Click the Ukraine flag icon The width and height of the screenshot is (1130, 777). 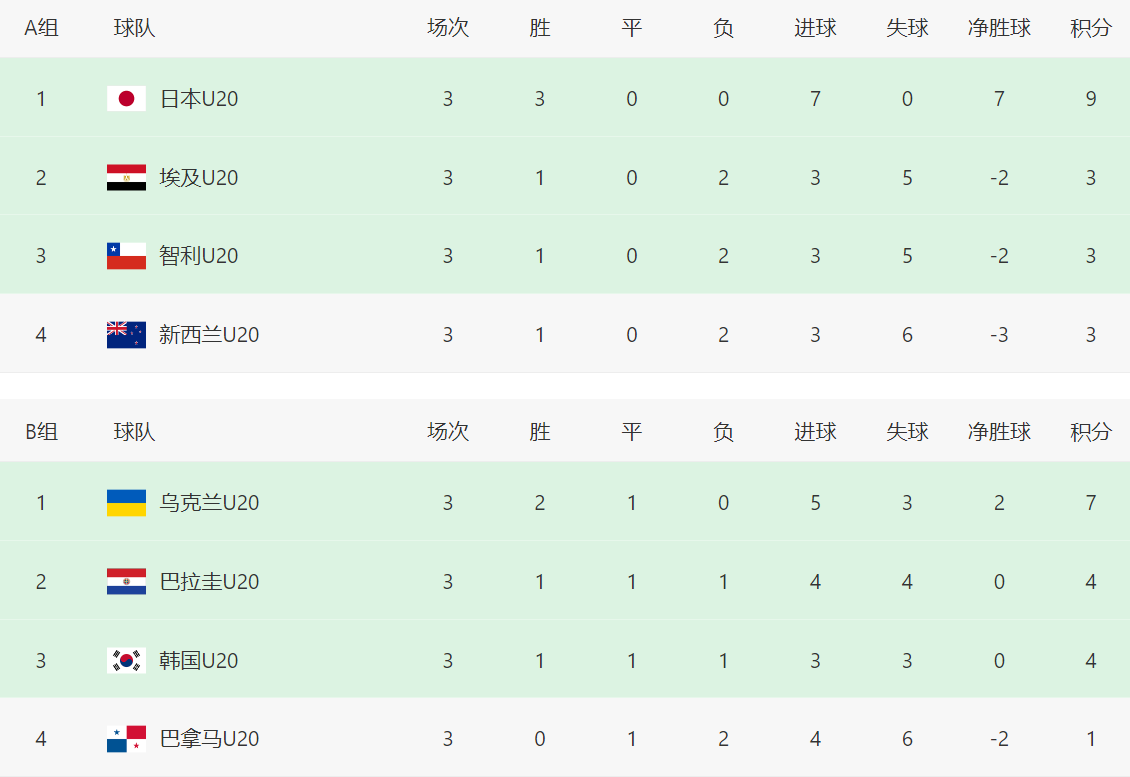(x=126, y=502)
